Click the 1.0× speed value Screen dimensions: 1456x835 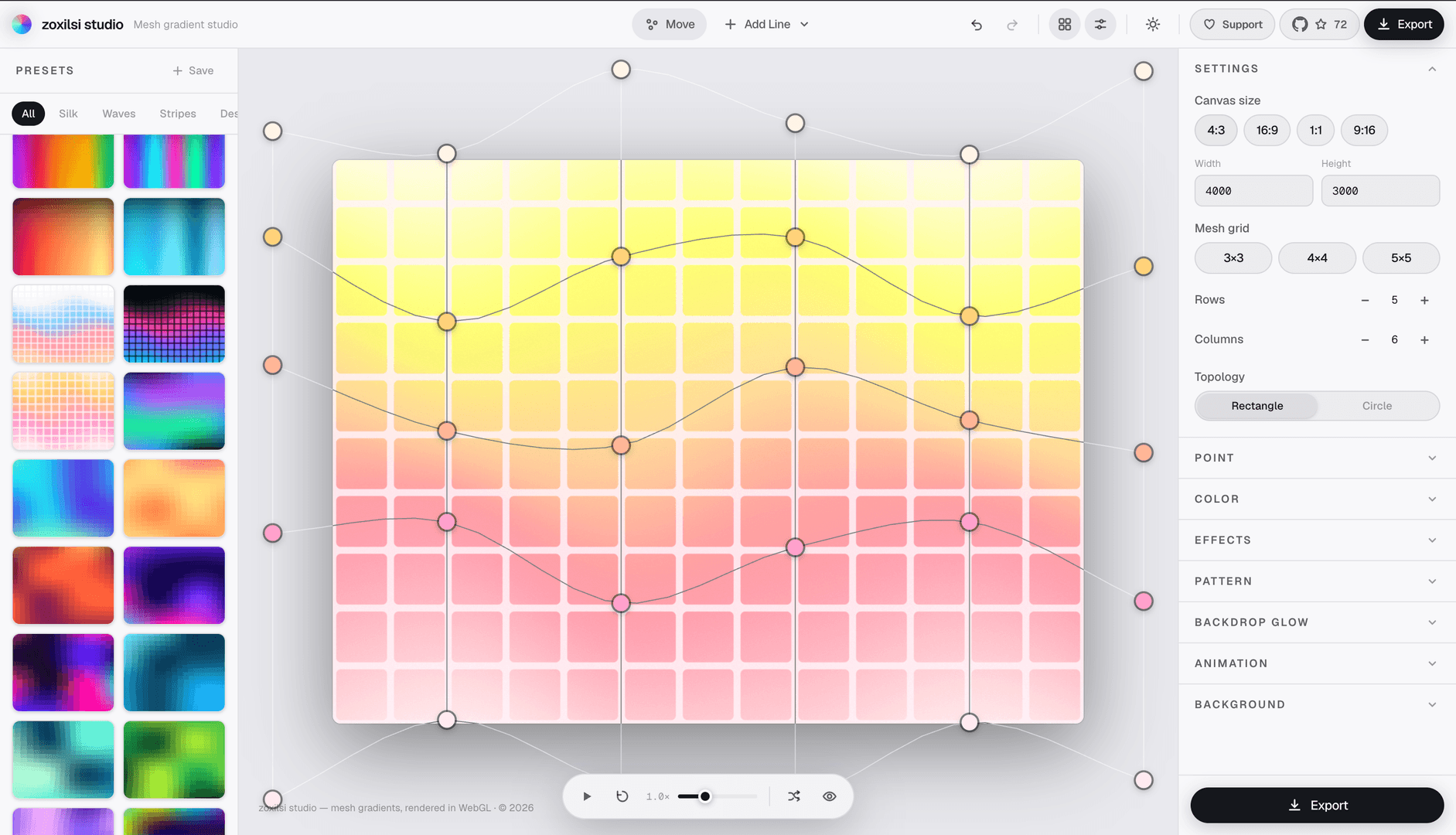pyautogui.click(x=658, y=796)
